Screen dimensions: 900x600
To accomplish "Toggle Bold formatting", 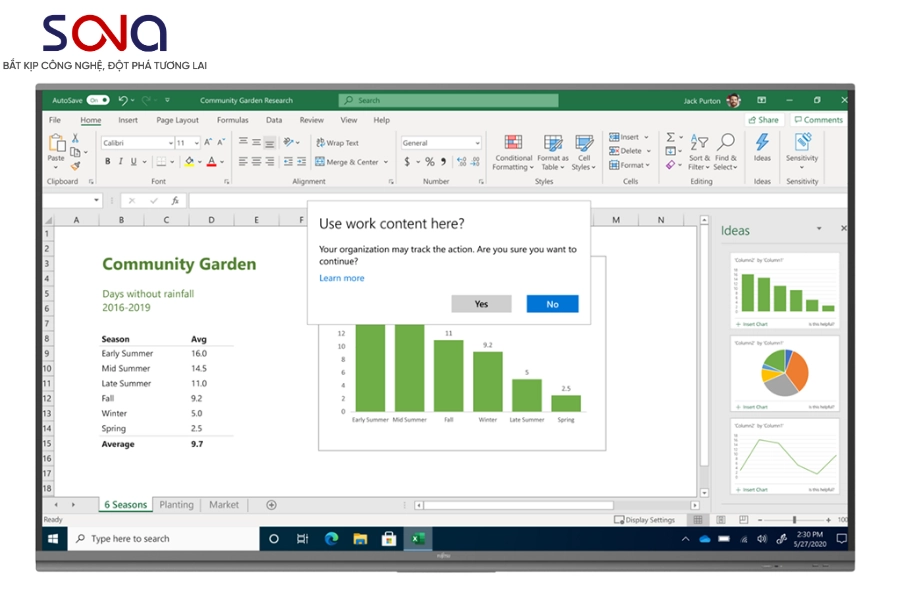I will point(107,162).
